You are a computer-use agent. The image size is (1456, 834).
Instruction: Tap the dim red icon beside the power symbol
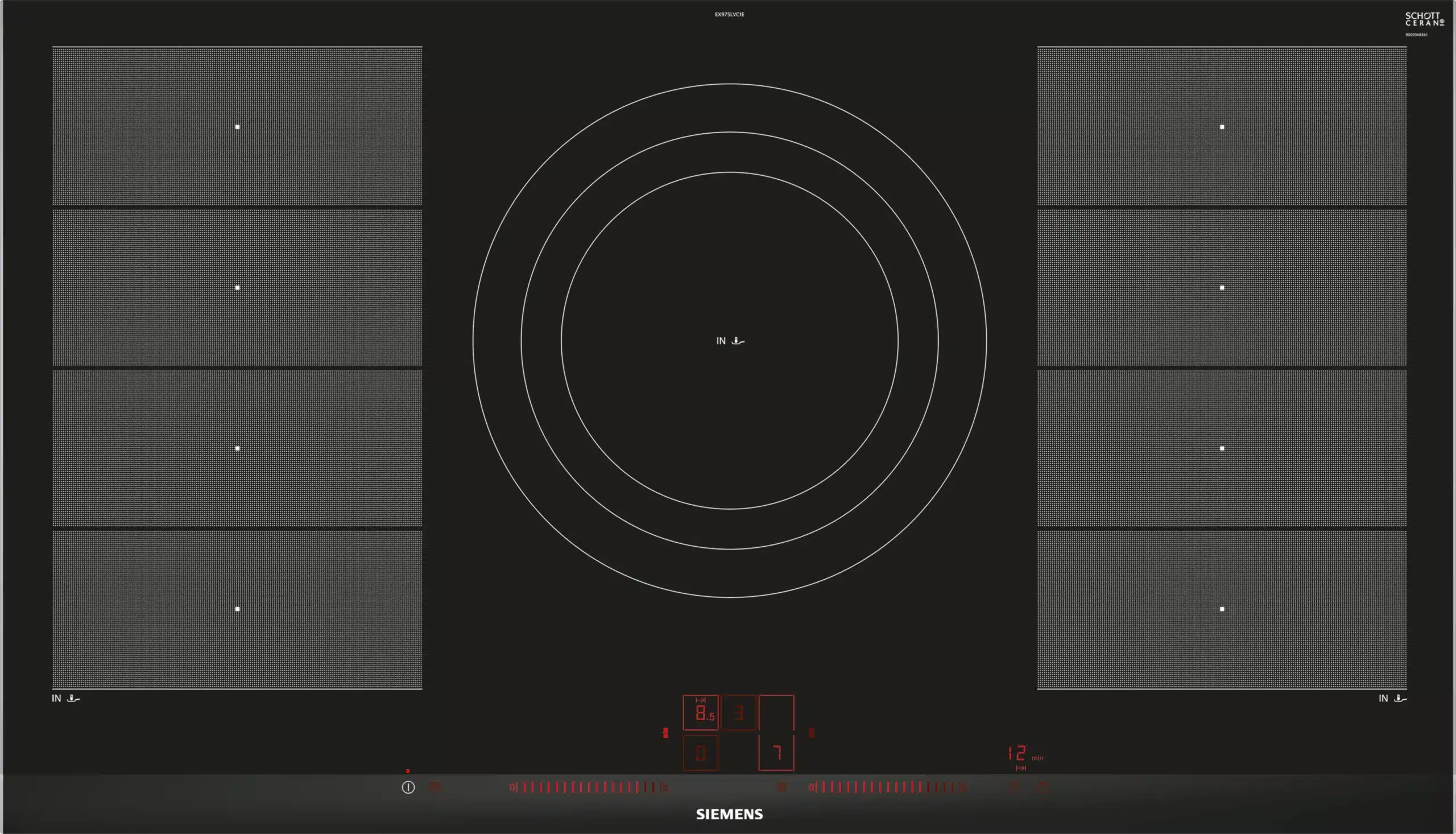[x=435, y=787]
